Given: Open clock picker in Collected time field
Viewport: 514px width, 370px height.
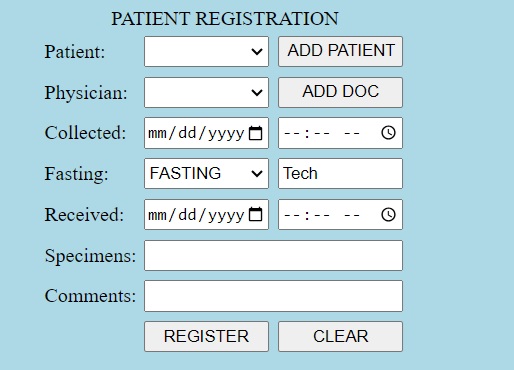Looking at the screenshot, I should point(388,133).
